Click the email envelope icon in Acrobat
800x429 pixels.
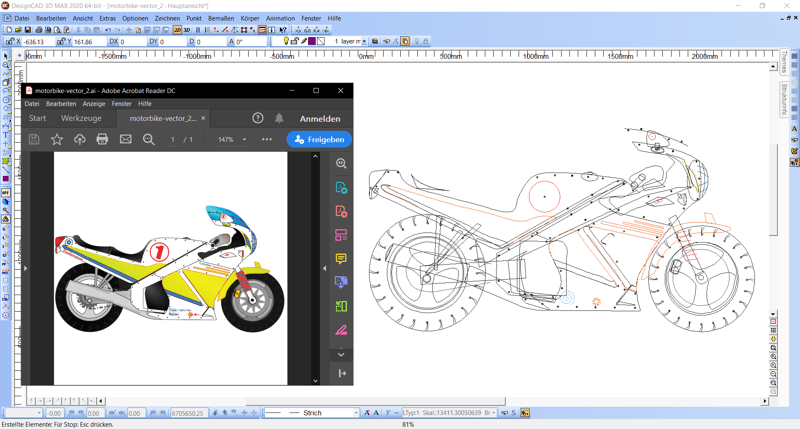coord(126,140)
